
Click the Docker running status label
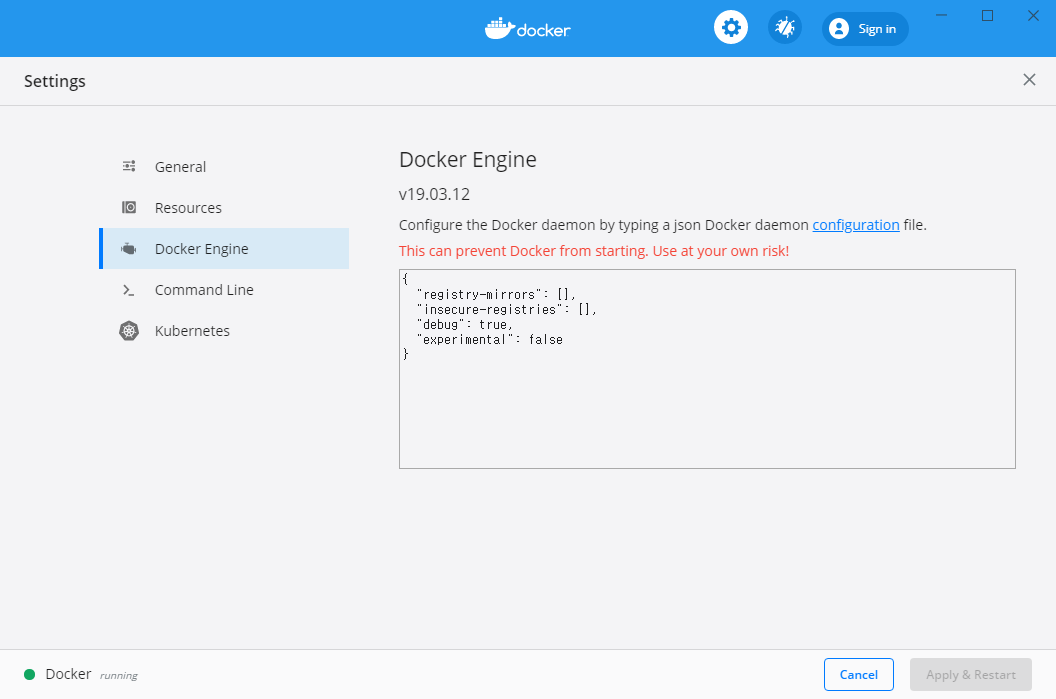(x=92, y=674)
